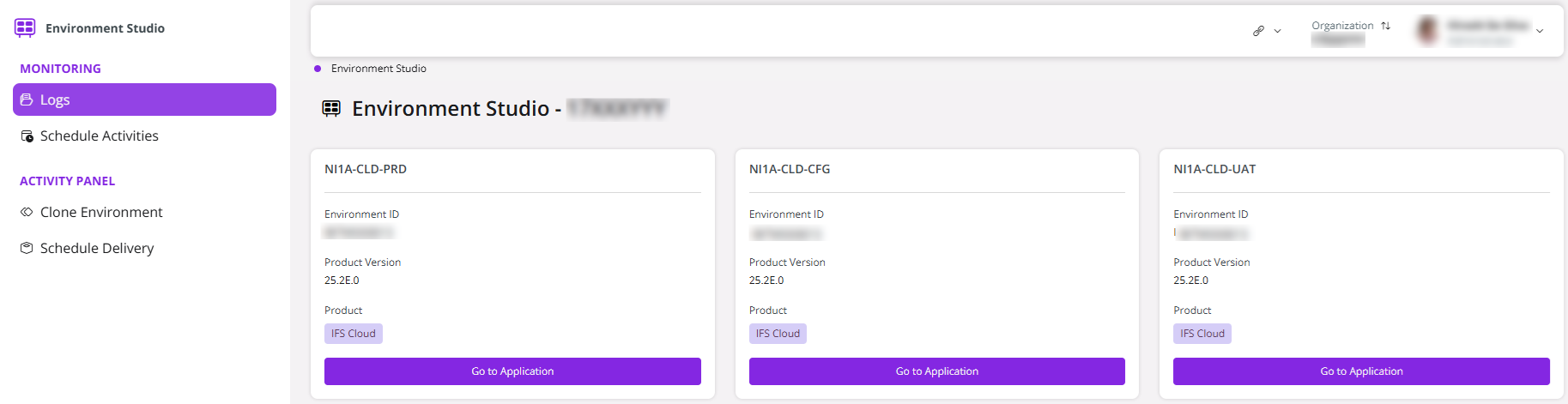Click the Logs printer icon

click(x=27, y=99)
